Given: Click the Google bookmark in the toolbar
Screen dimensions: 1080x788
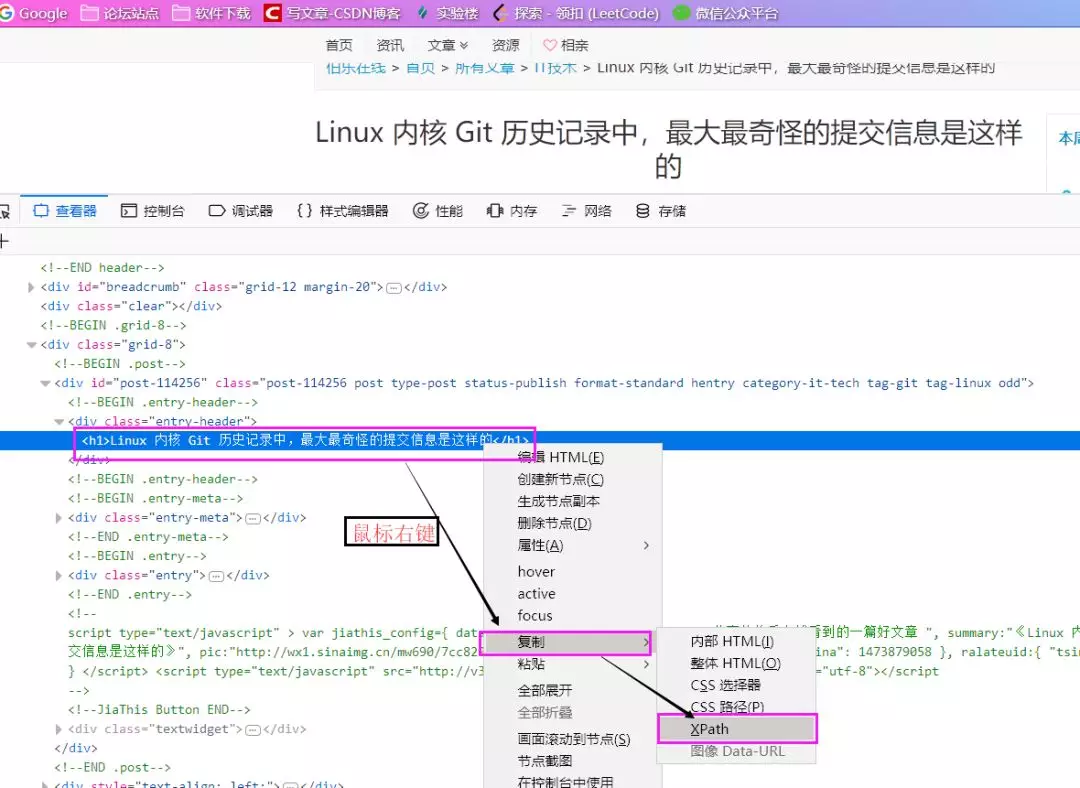Looking at the screenshot, I should [37, 12].
